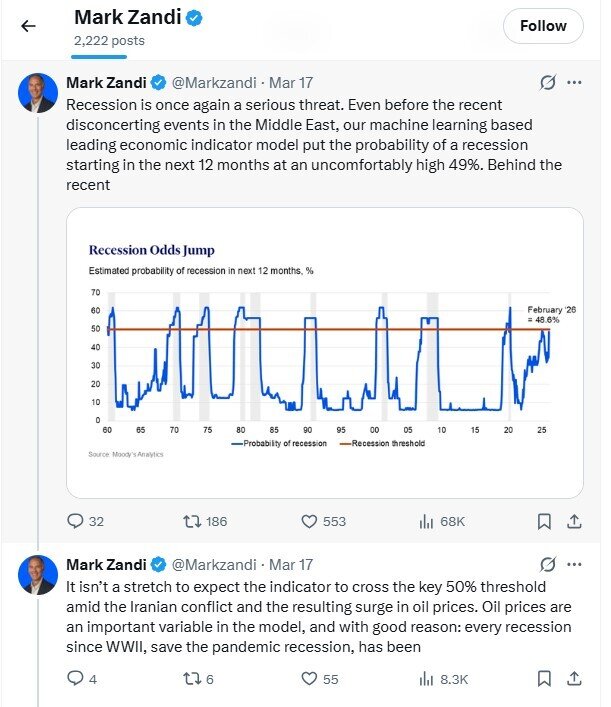Bookmark the first post
The height and width of the screenshot is (707, 611).
pyautogui.click(x=544, y=522)
